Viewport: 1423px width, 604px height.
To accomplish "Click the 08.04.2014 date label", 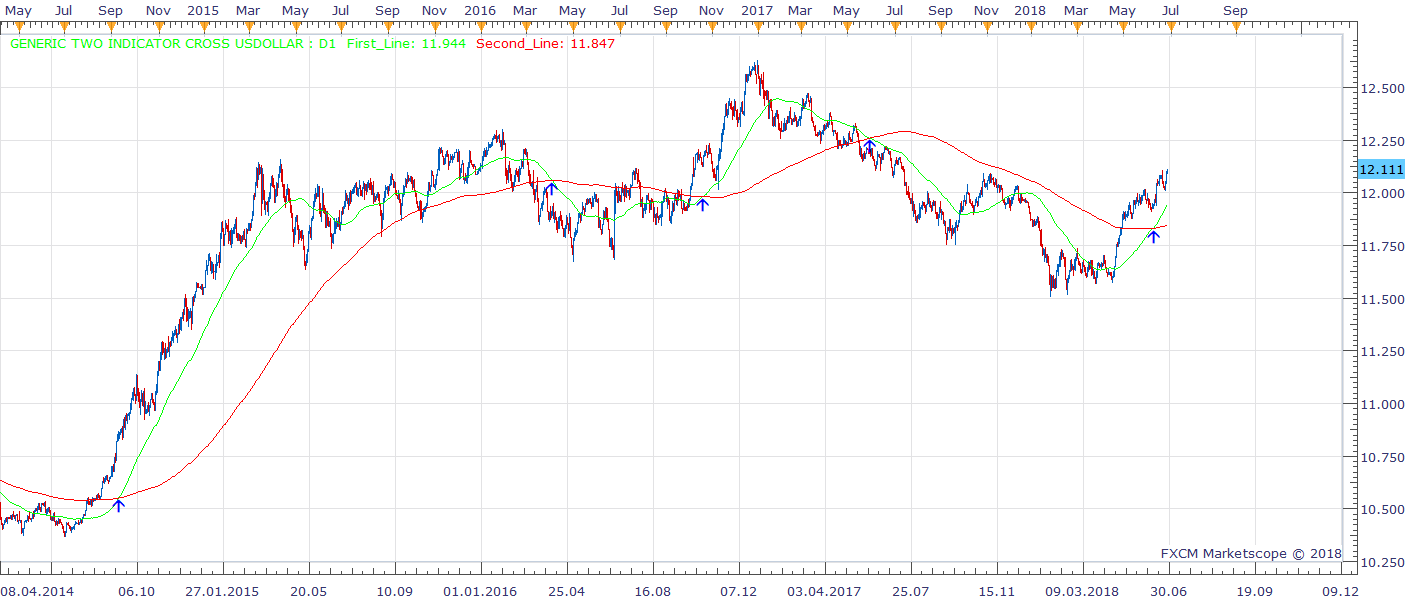I will point(36,592).
